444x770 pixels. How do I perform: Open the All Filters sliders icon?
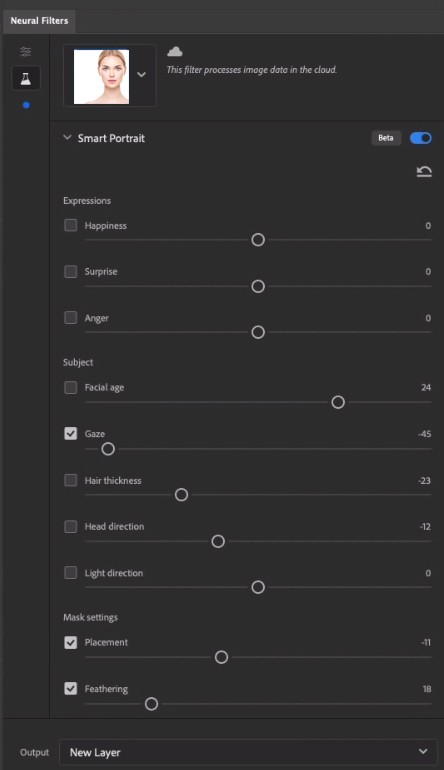[x=26, y=51]
